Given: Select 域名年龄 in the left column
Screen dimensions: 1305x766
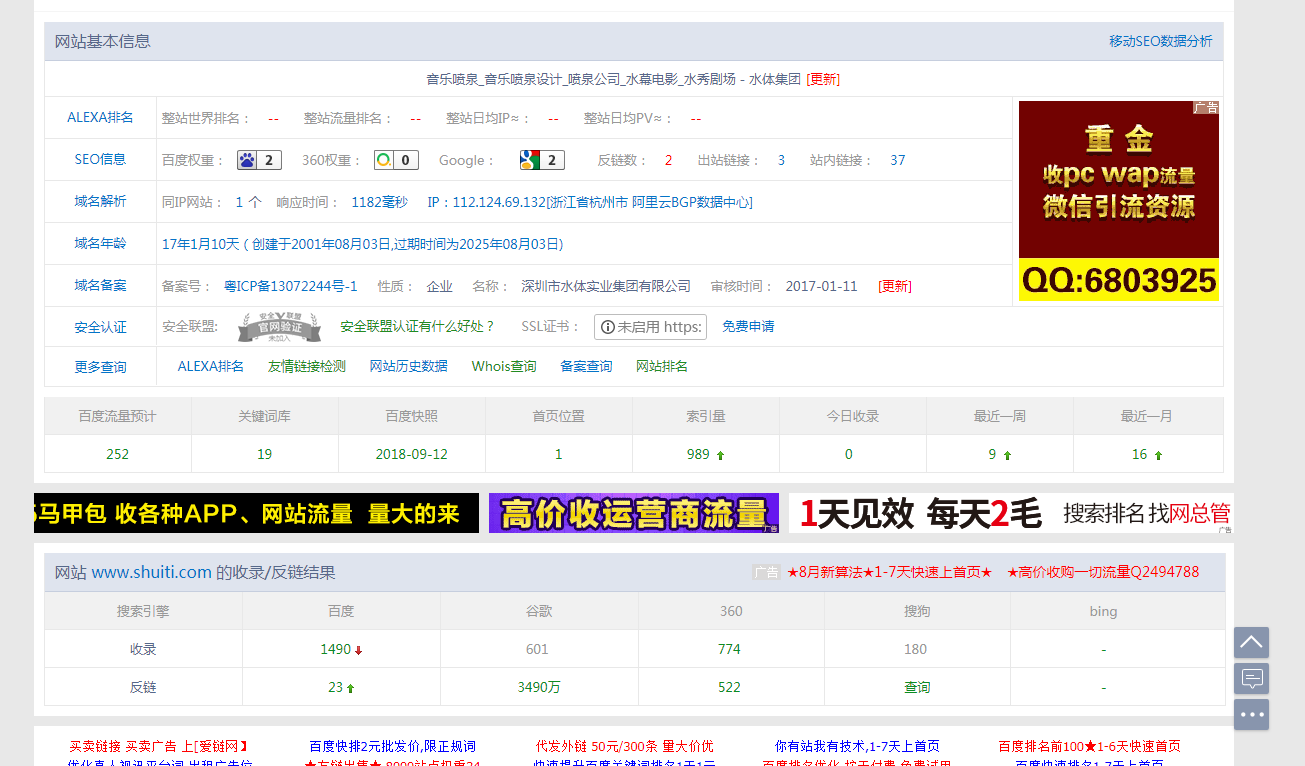Looking at the screenshot, I should 100,243.
